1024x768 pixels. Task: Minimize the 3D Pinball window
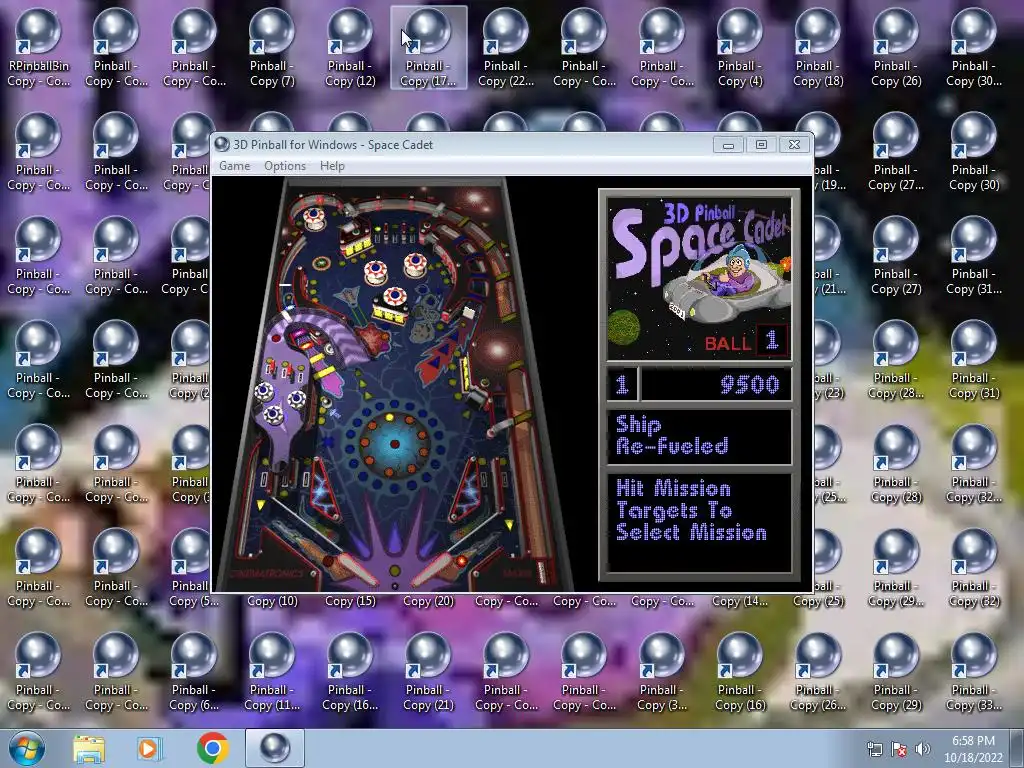pos(728,145)
